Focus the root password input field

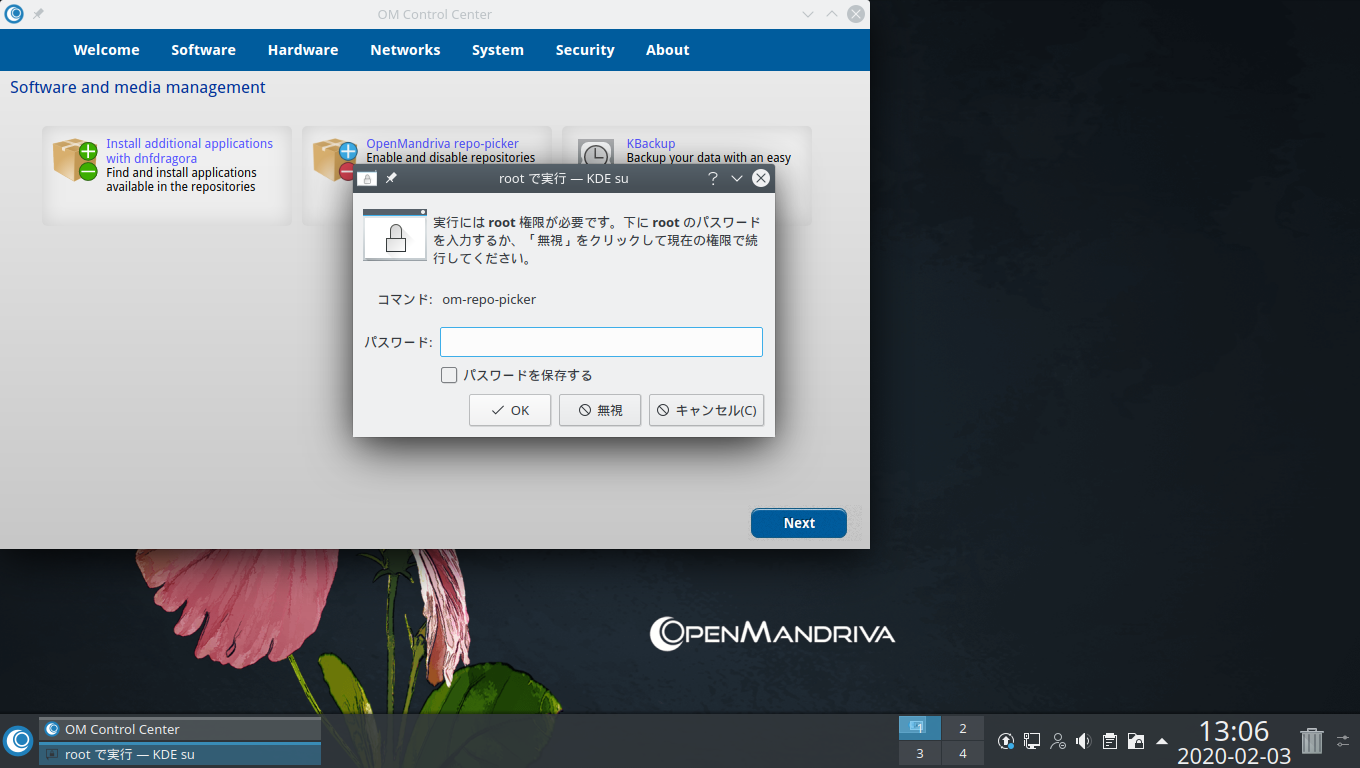click(601, 342)
